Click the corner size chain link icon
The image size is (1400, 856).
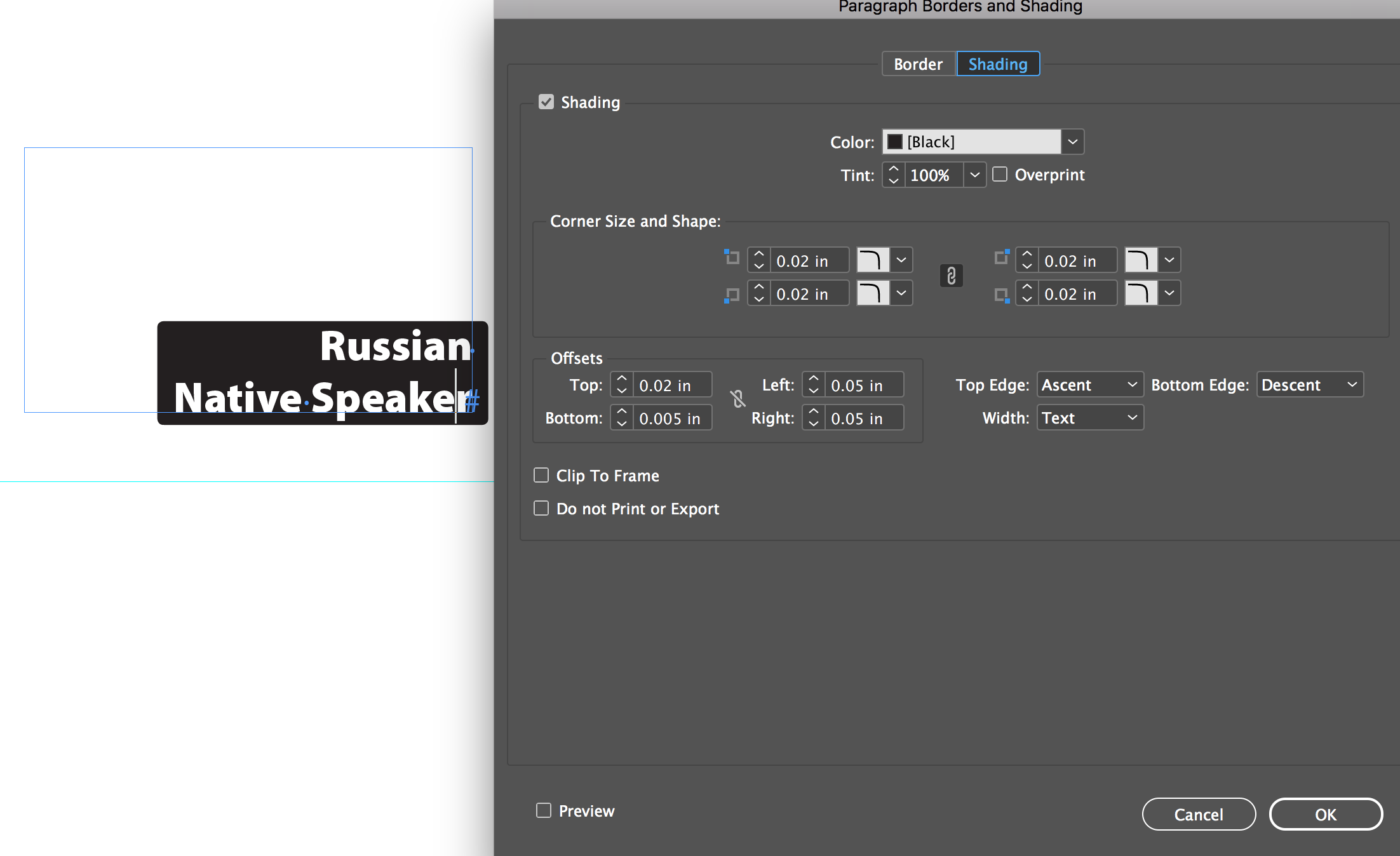pyautogui.click(x=951, y=276)
